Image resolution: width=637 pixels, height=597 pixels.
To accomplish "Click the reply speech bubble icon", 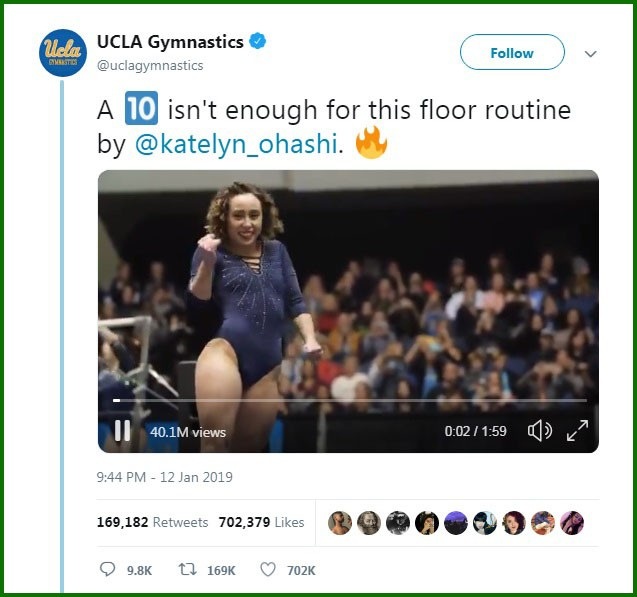I will 108,569.
